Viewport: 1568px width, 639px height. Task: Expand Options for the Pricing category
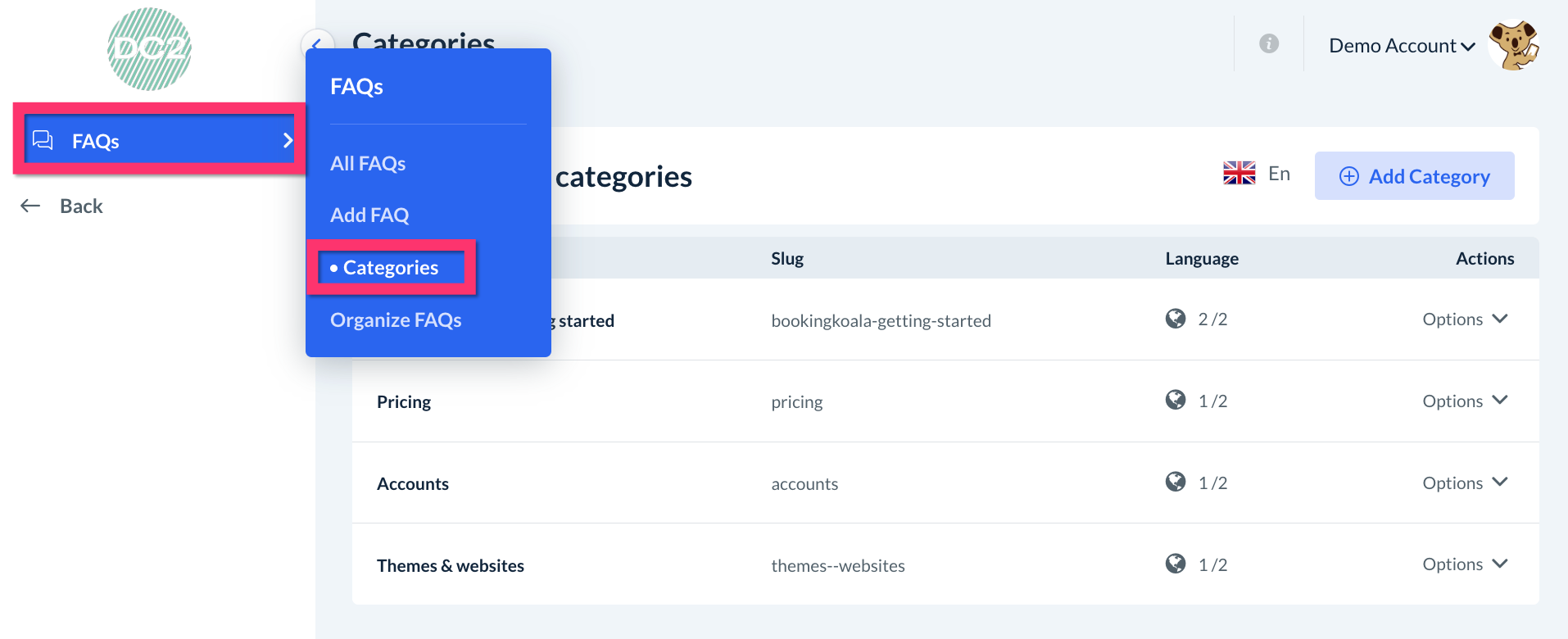tap(1464, 401)
